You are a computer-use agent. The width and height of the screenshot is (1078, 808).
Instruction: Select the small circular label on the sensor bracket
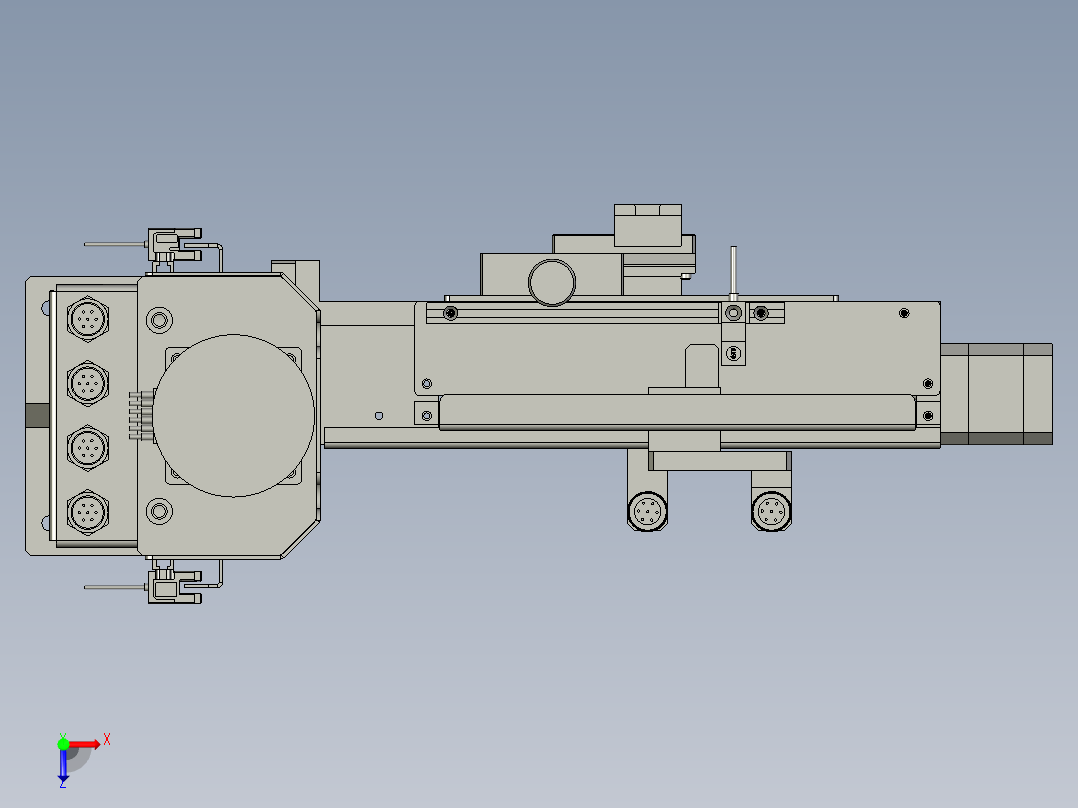pyautogui.click(x=734, y=353)
